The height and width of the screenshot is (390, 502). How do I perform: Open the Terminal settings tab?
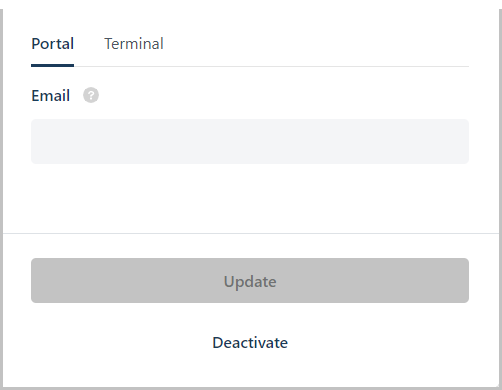point(134,44)
